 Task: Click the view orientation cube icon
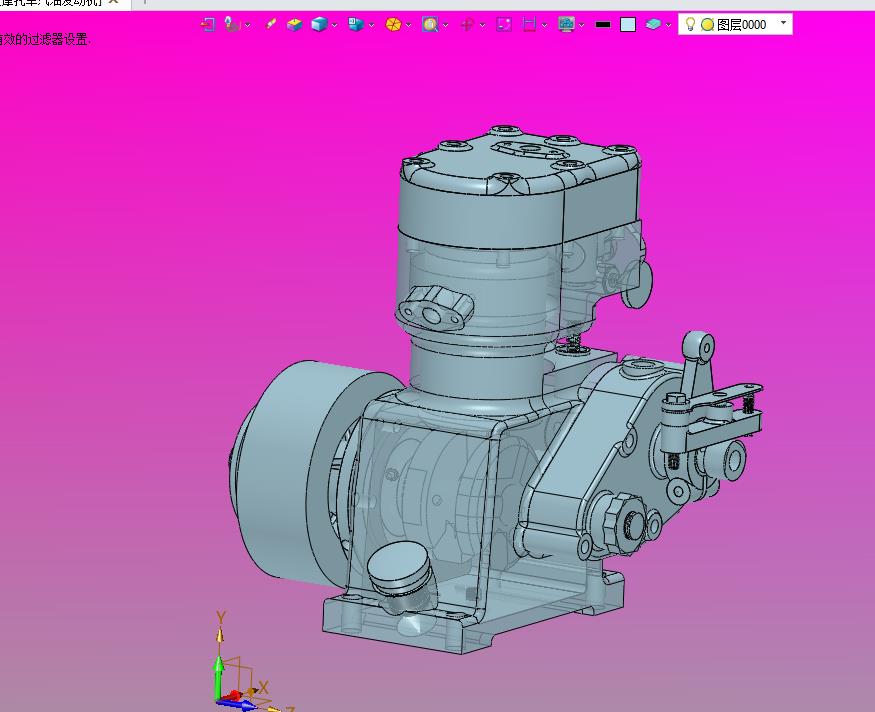click(x=355, y=25)
